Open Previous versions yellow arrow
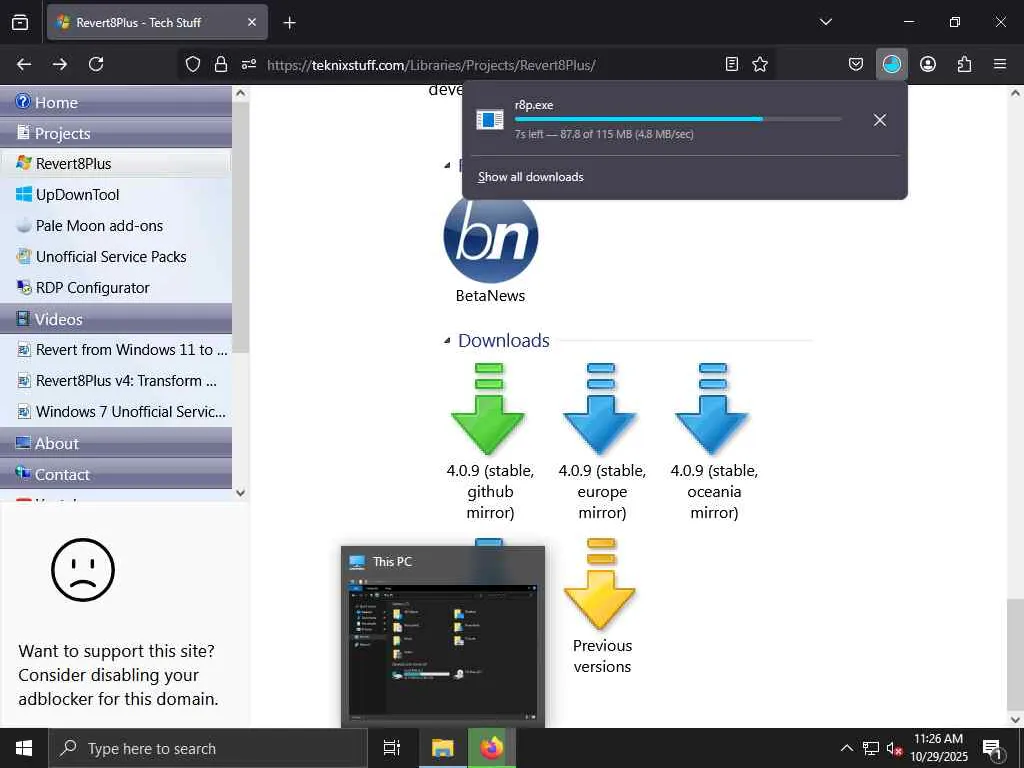Image resolution: width=1024 pixels, height=768 pixels. [600, 583]
